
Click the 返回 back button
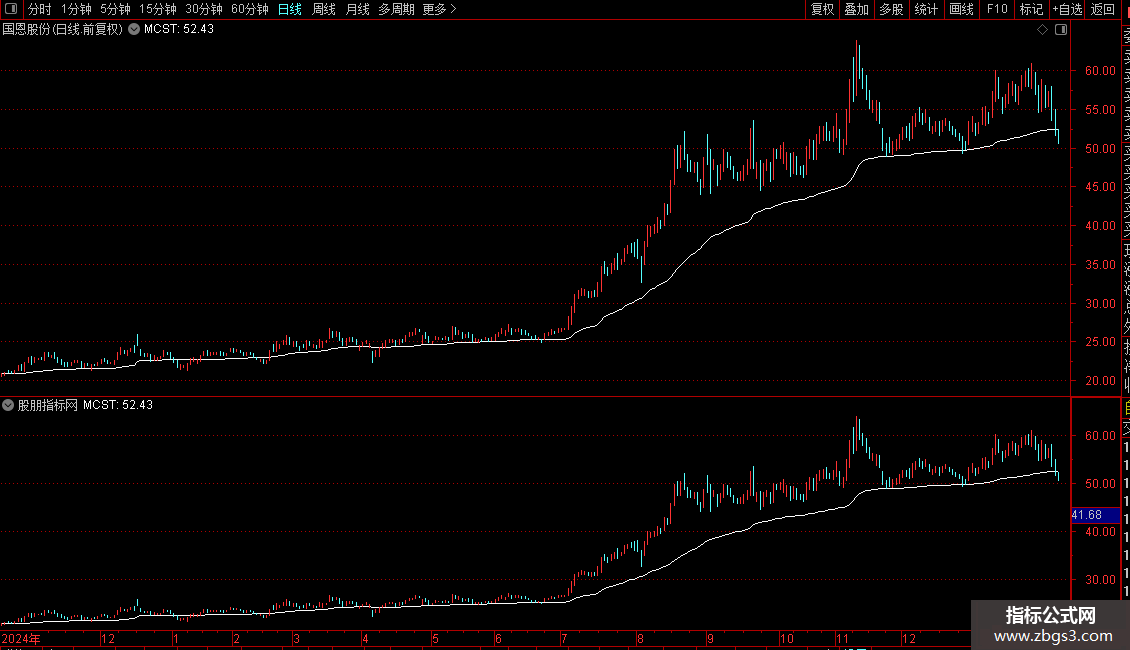[x=1103, y=9]
